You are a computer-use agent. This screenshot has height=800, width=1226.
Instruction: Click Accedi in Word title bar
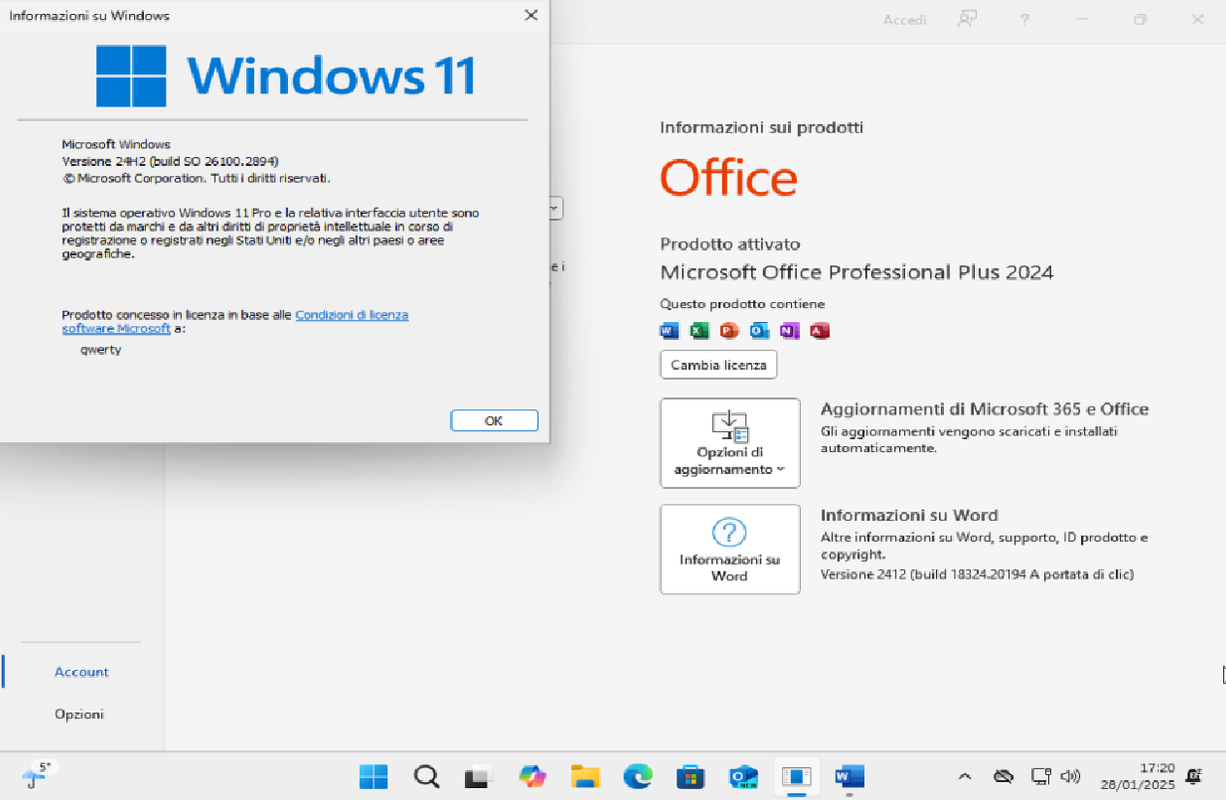pyautogui.click(x=904, y=20)
